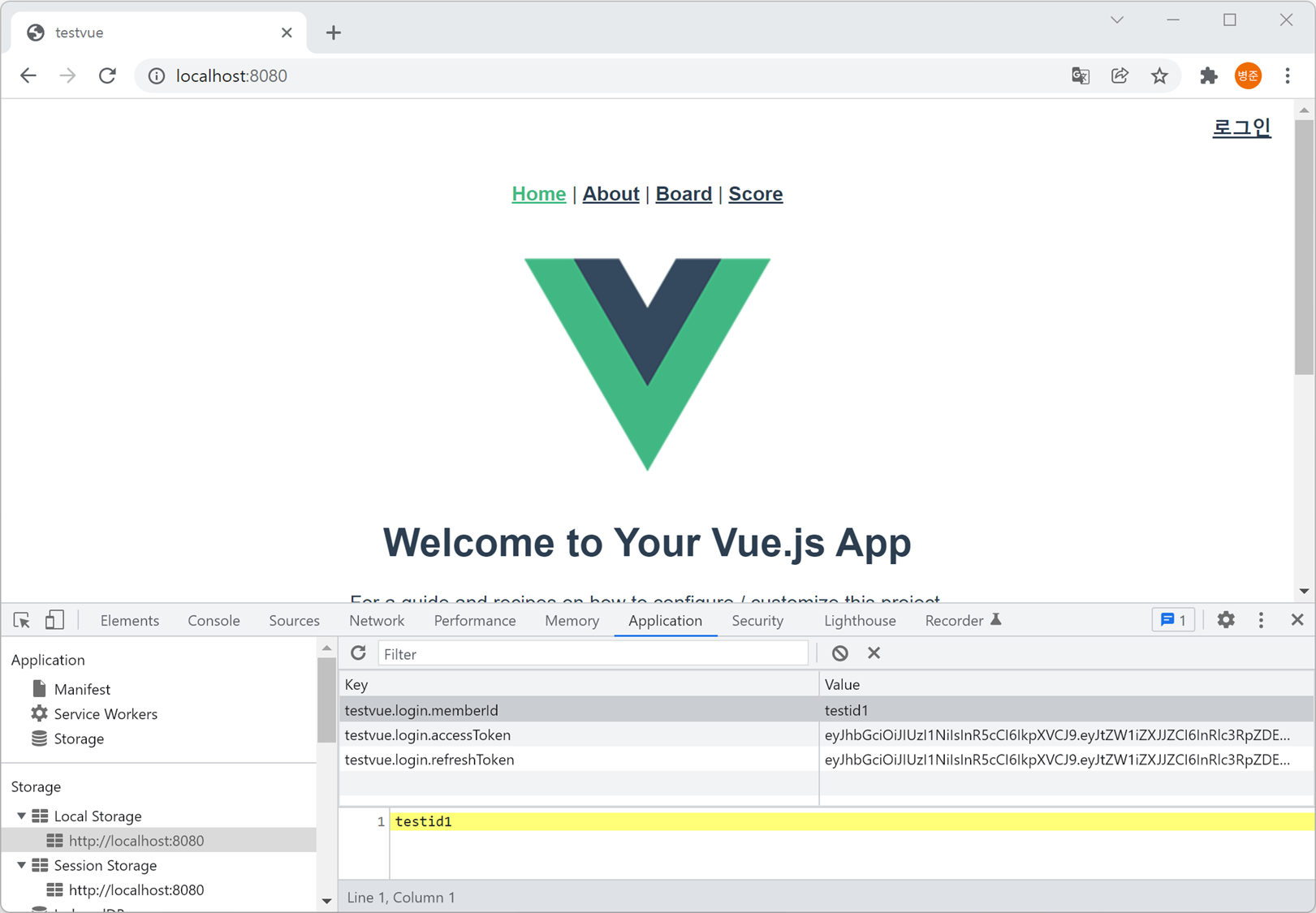This screenshot has width=1316, height=913.
Task: Clear all storage entries icon
Action: click(840, 653)
